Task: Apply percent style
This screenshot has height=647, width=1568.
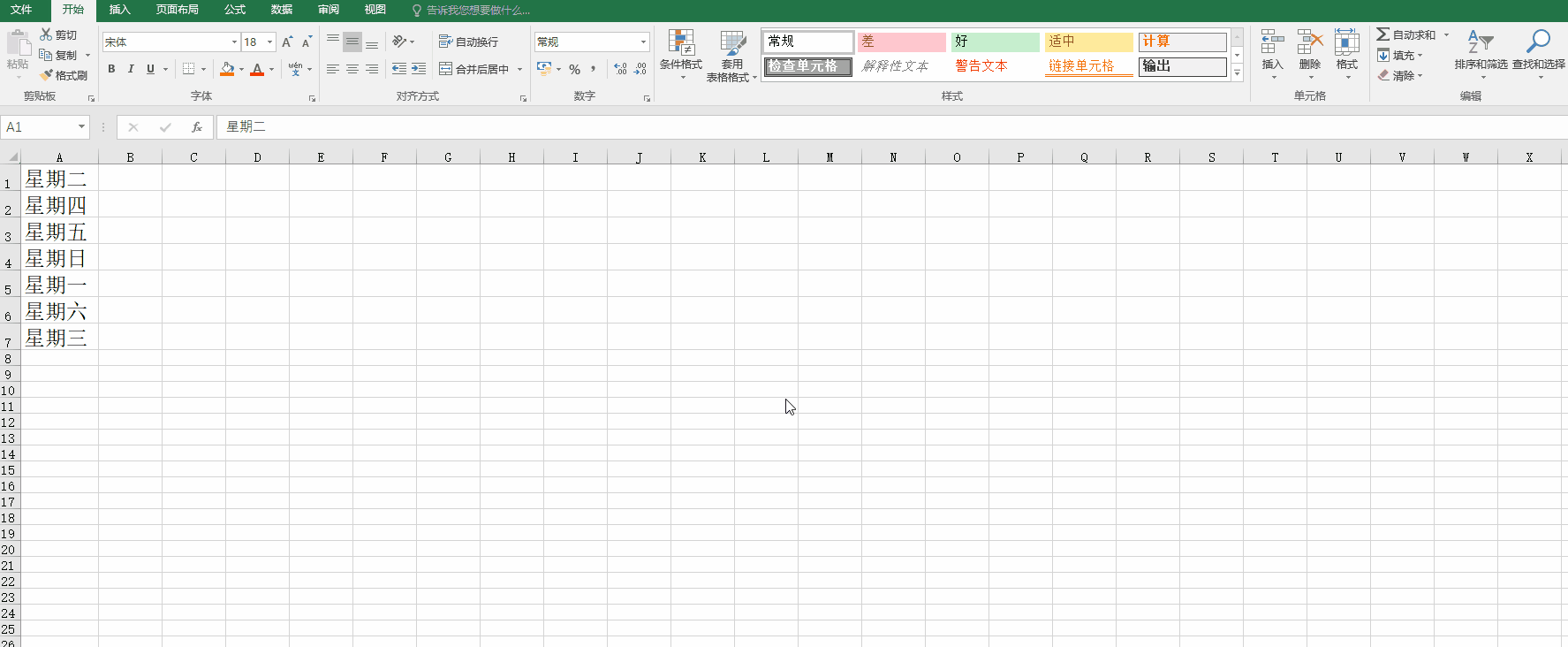Action: [x=574, y=69]
